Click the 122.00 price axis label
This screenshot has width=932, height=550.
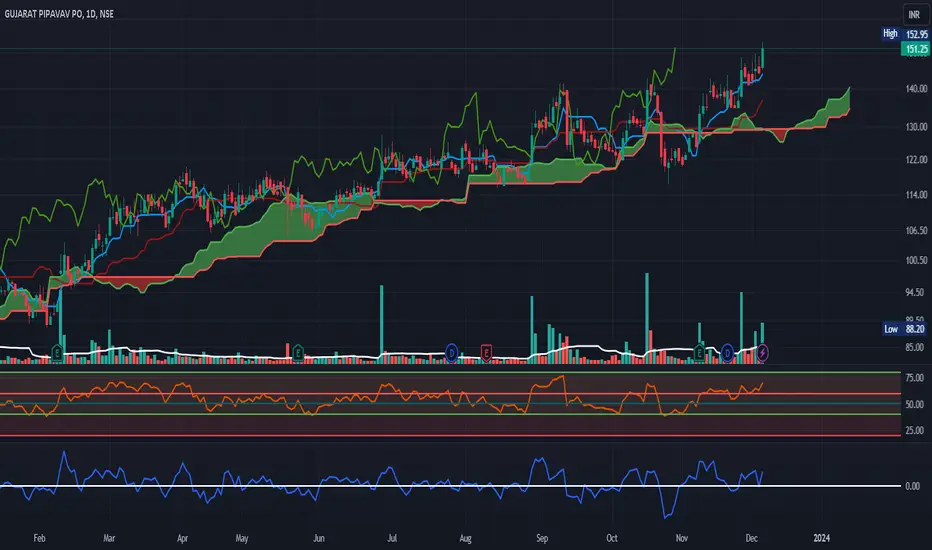point(916,159)
